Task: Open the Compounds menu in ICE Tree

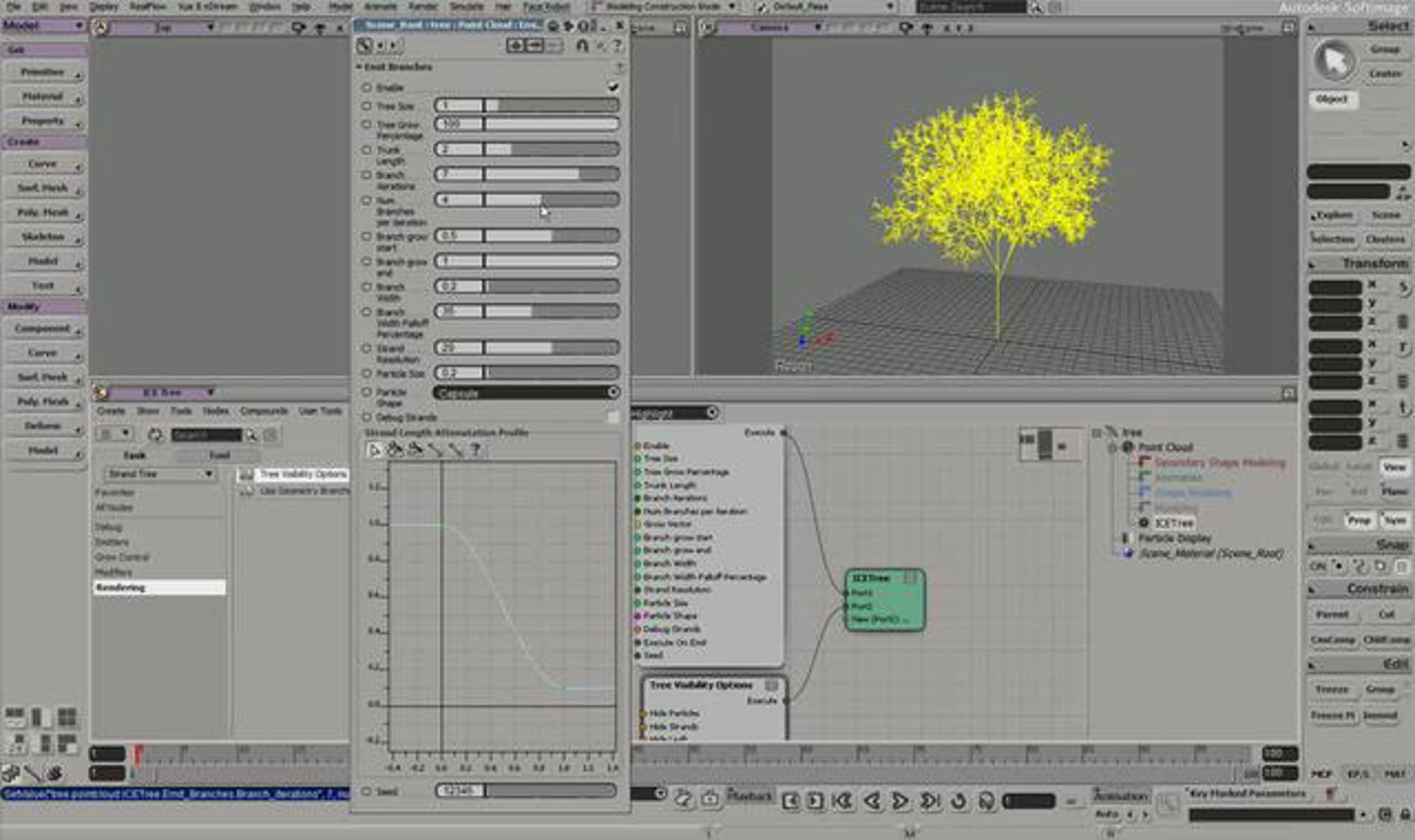Action: coord(264,411)
